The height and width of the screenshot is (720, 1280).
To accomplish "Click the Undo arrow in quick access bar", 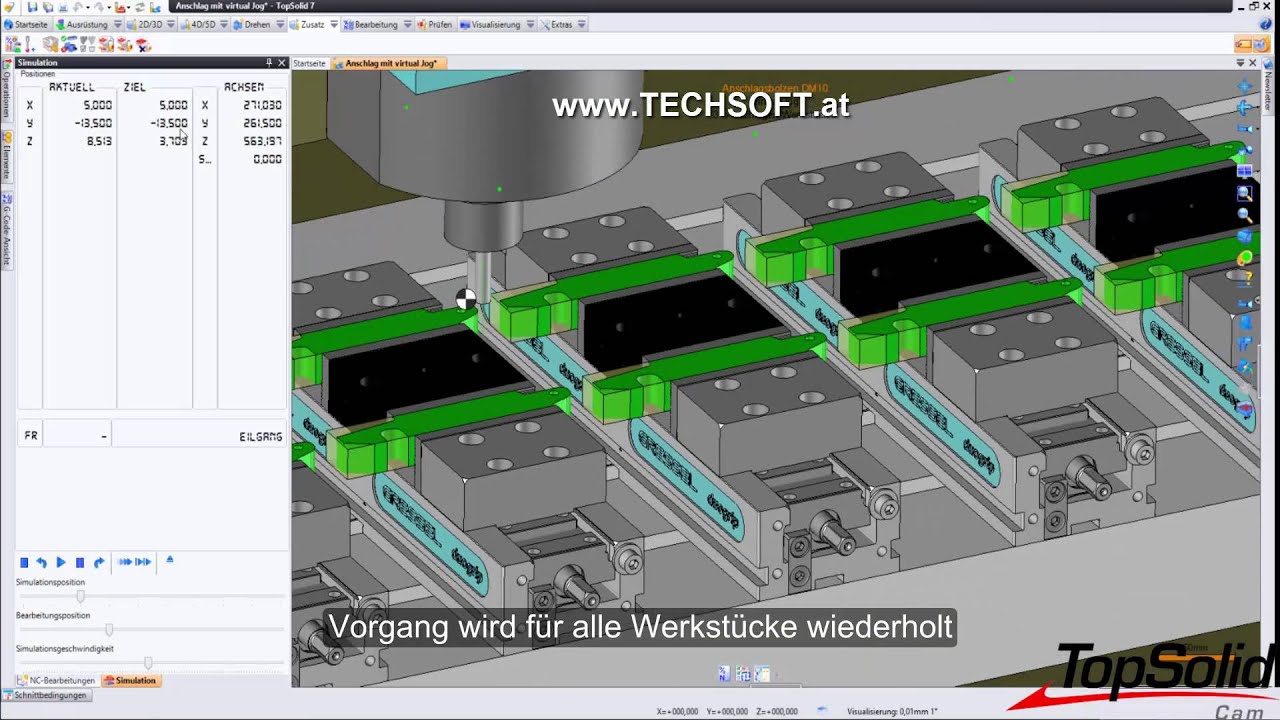I will pos(78,7).
